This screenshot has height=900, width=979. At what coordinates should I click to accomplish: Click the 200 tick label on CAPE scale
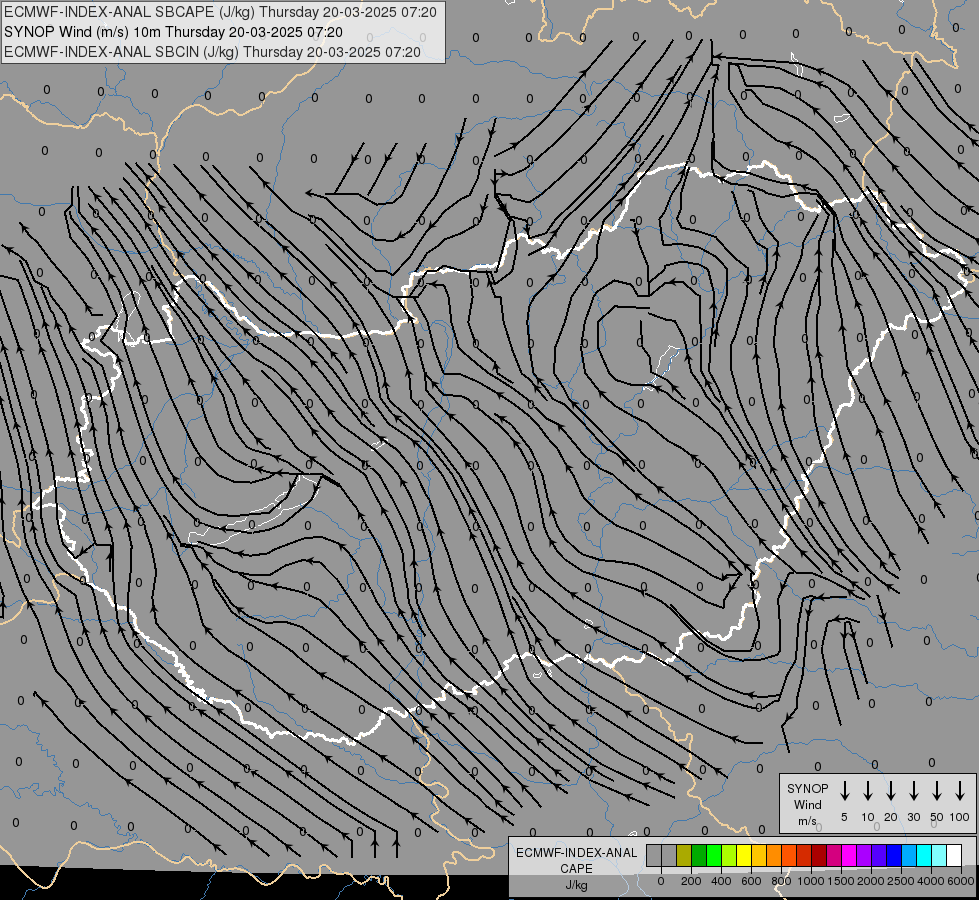click(x=691, y=881)
